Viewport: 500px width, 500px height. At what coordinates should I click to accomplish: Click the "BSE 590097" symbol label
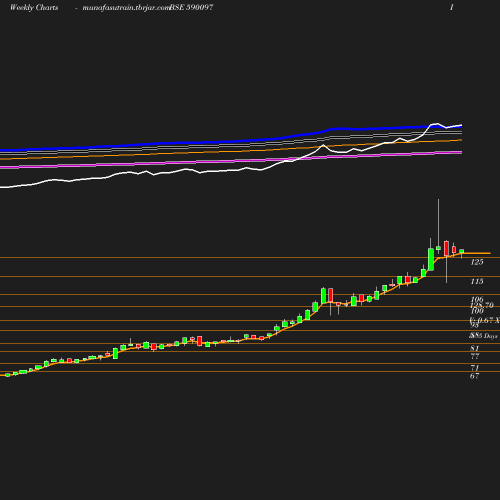(x=191, y=8)
